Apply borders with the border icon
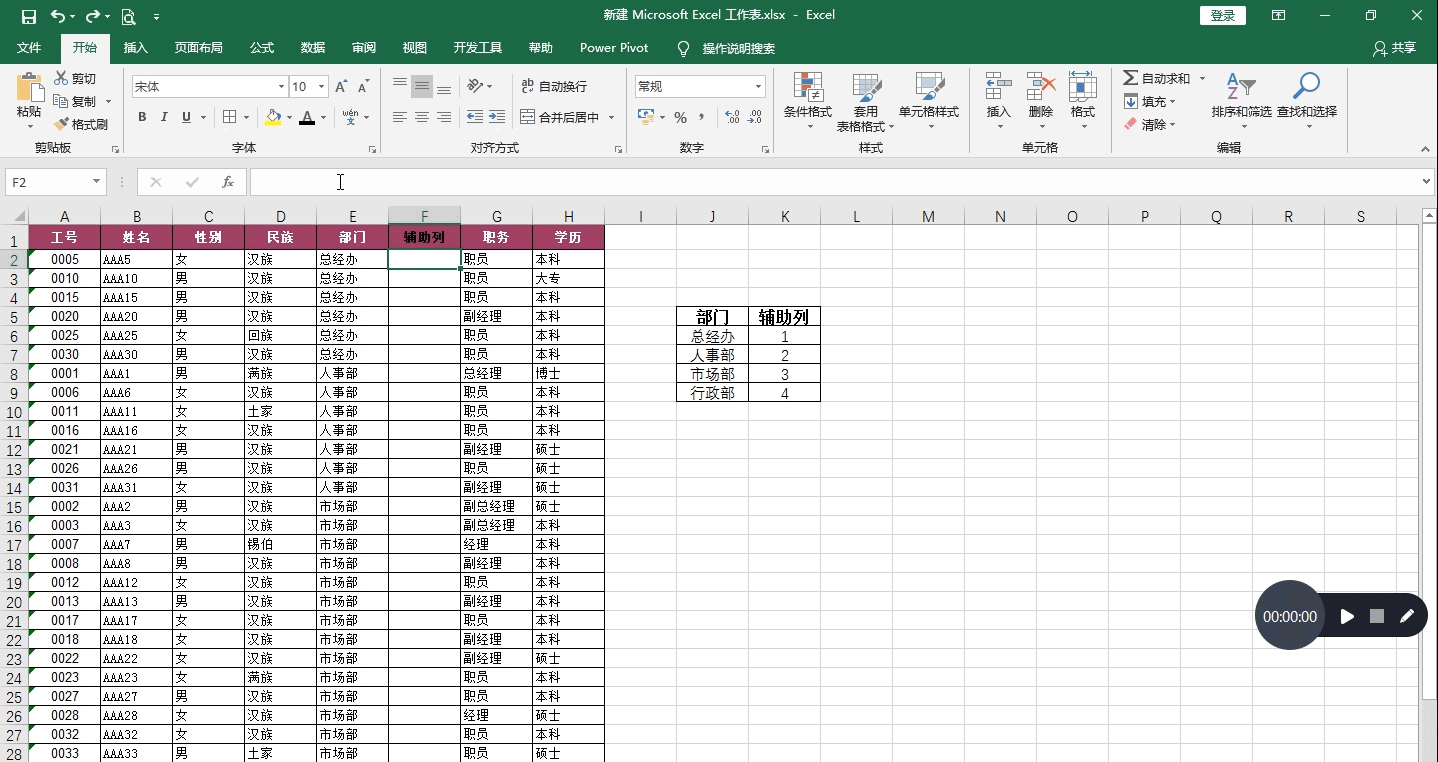Screen dimensions: 1438x762 coord(229,117)
